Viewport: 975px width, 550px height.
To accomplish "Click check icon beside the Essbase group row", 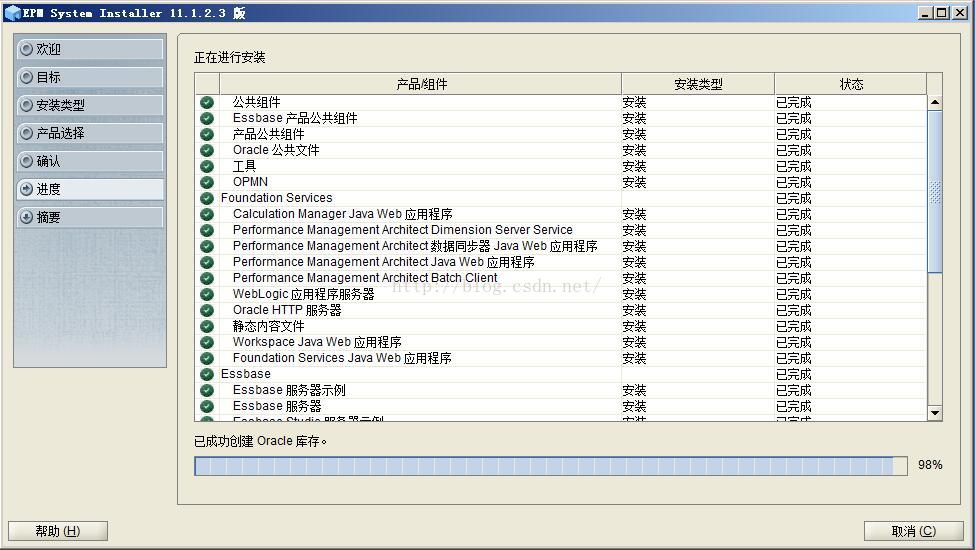I will pos(207,374).
